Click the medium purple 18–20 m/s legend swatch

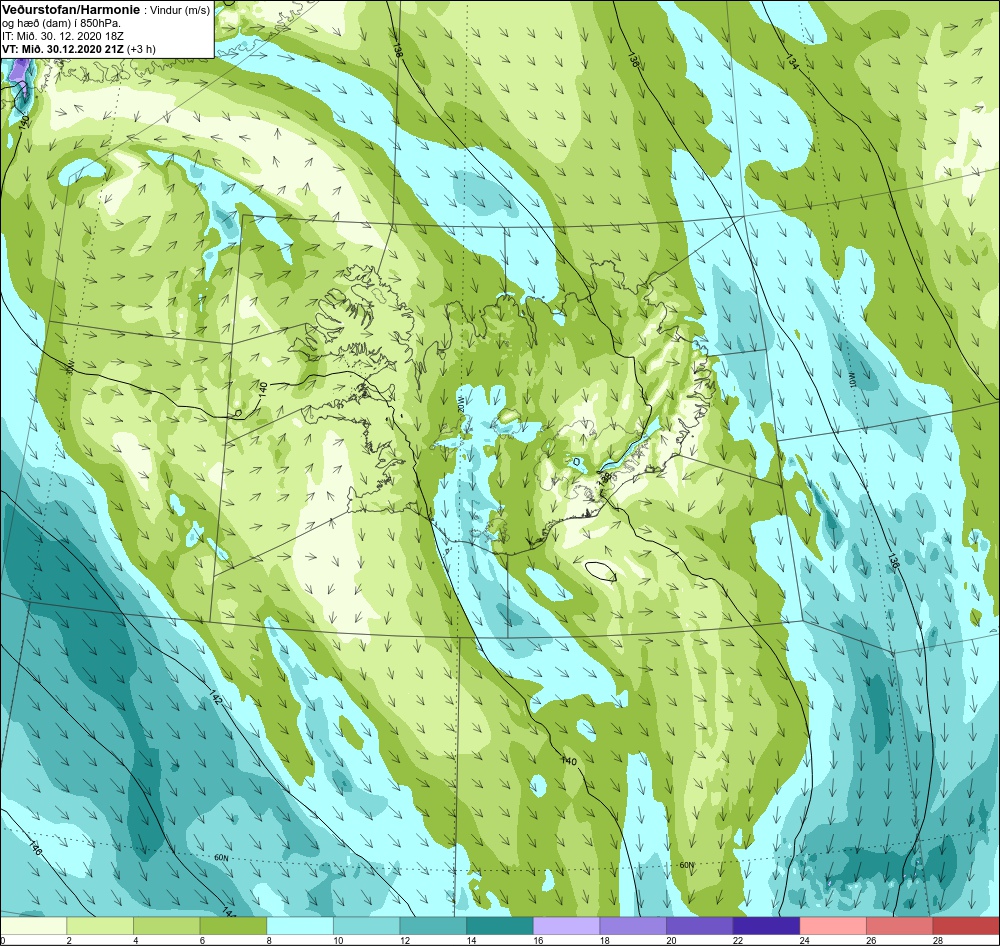(633, 926)
